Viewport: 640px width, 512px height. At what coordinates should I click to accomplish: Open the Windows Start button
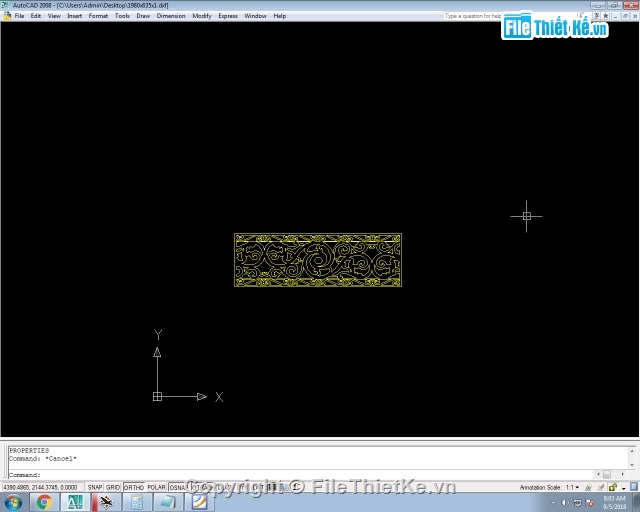point(13,502)
